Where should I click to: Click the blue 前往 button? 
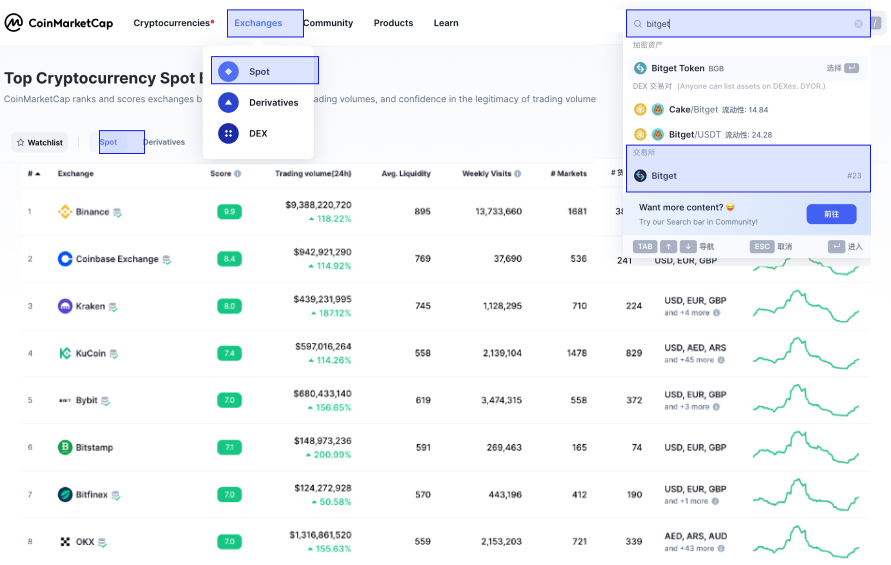(831, 214)
